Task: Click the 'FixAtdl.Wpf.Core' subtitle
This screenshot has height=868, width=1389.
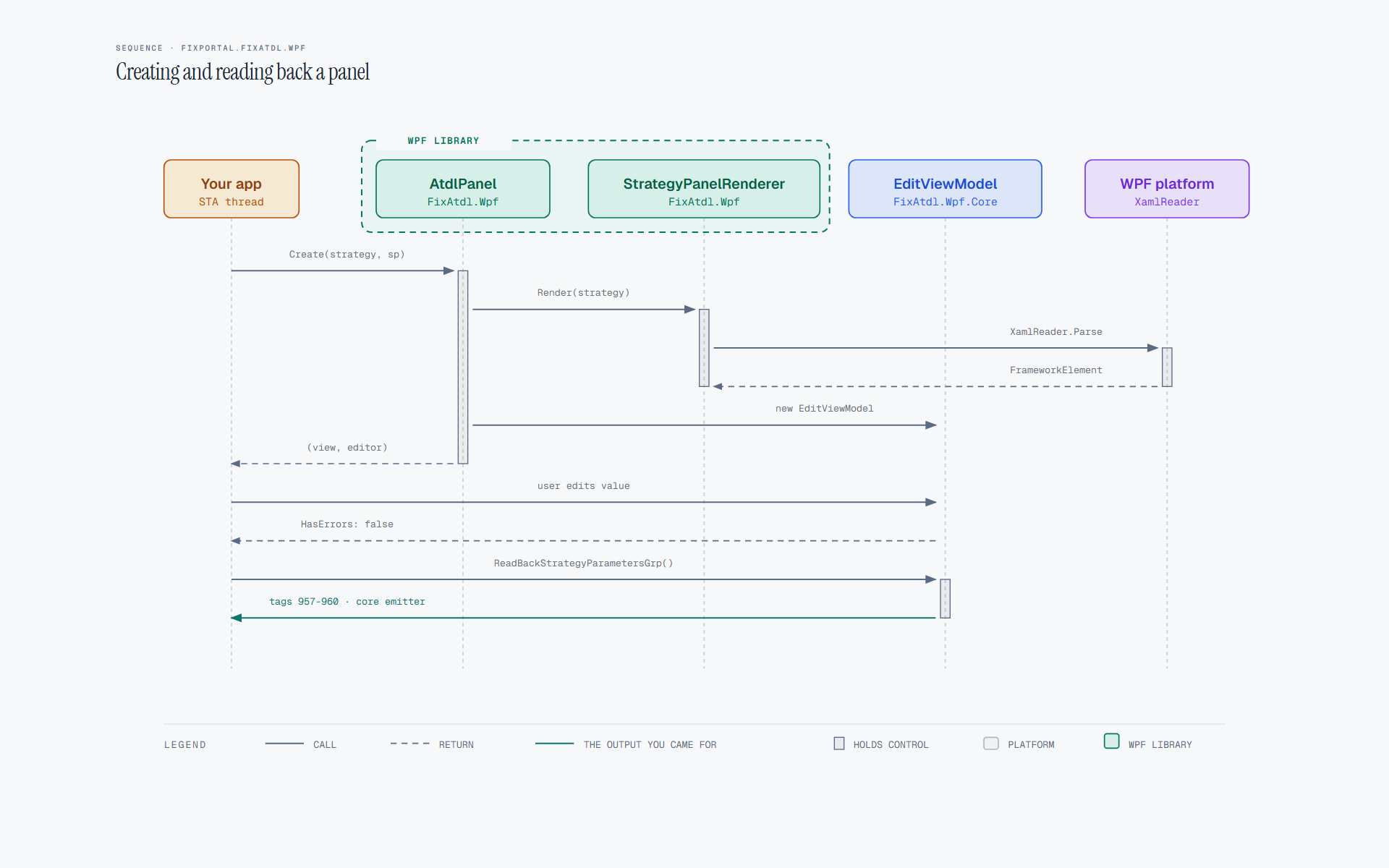Action: [945, 203]
